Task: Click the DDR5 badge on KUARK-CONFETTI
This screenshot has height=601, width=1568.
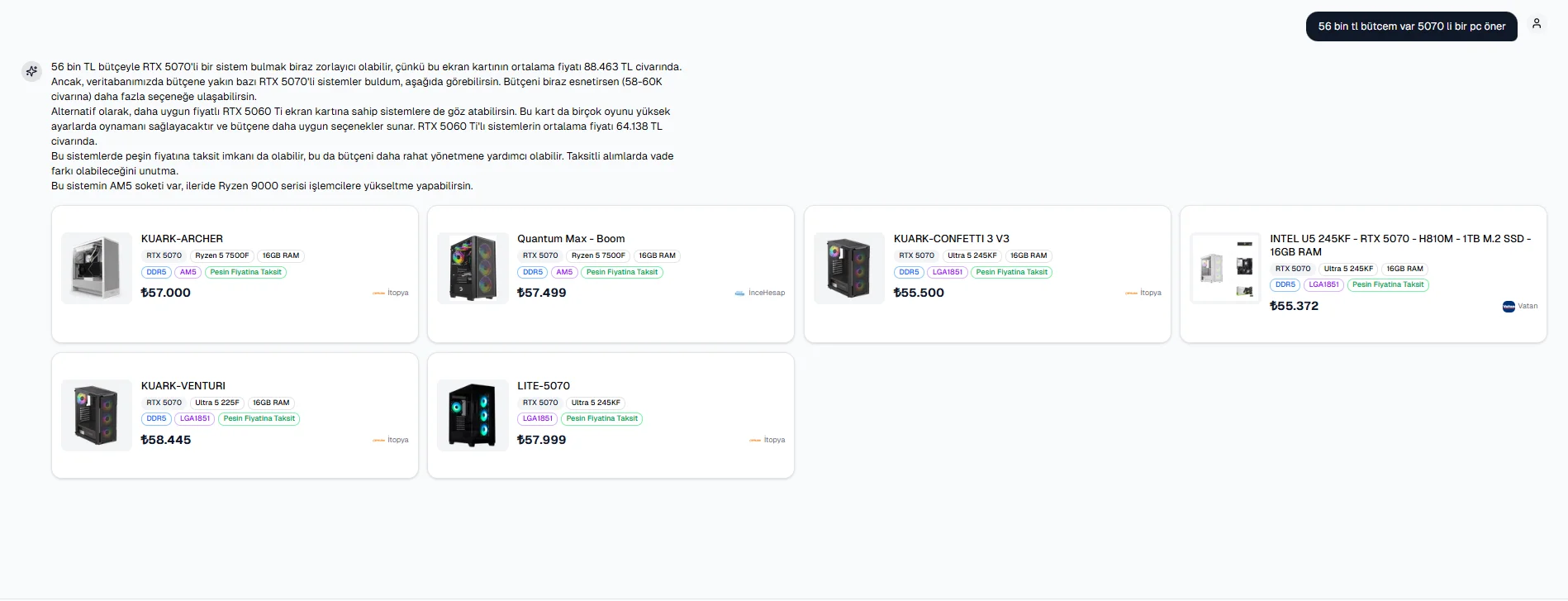Action: (909, 272)
